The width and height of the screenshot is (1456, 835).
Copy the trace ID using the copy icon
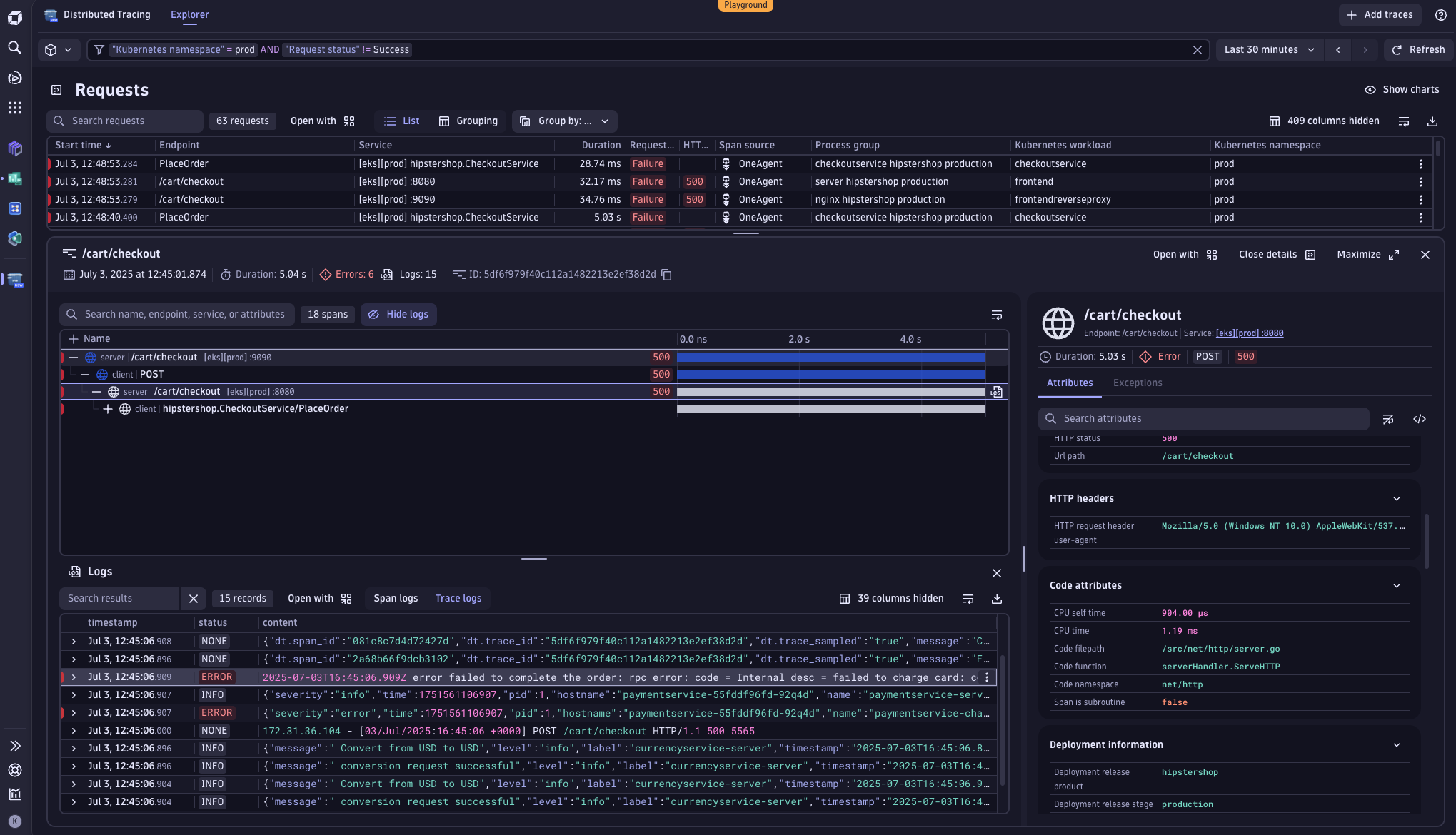pos(667,274)
